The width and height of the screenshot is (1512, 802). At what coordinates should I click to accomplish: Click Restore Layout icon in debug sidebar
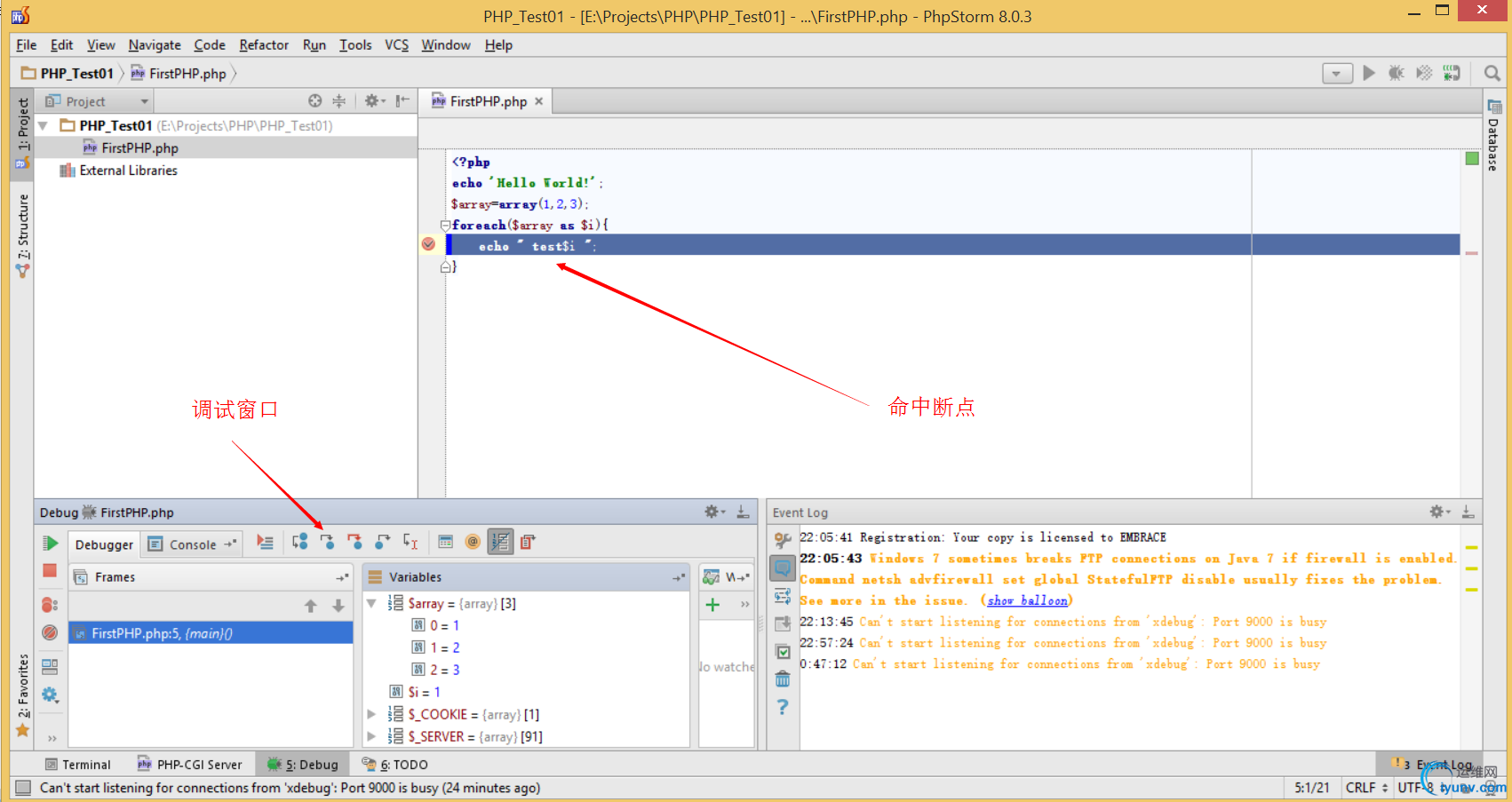click(50, 666)
